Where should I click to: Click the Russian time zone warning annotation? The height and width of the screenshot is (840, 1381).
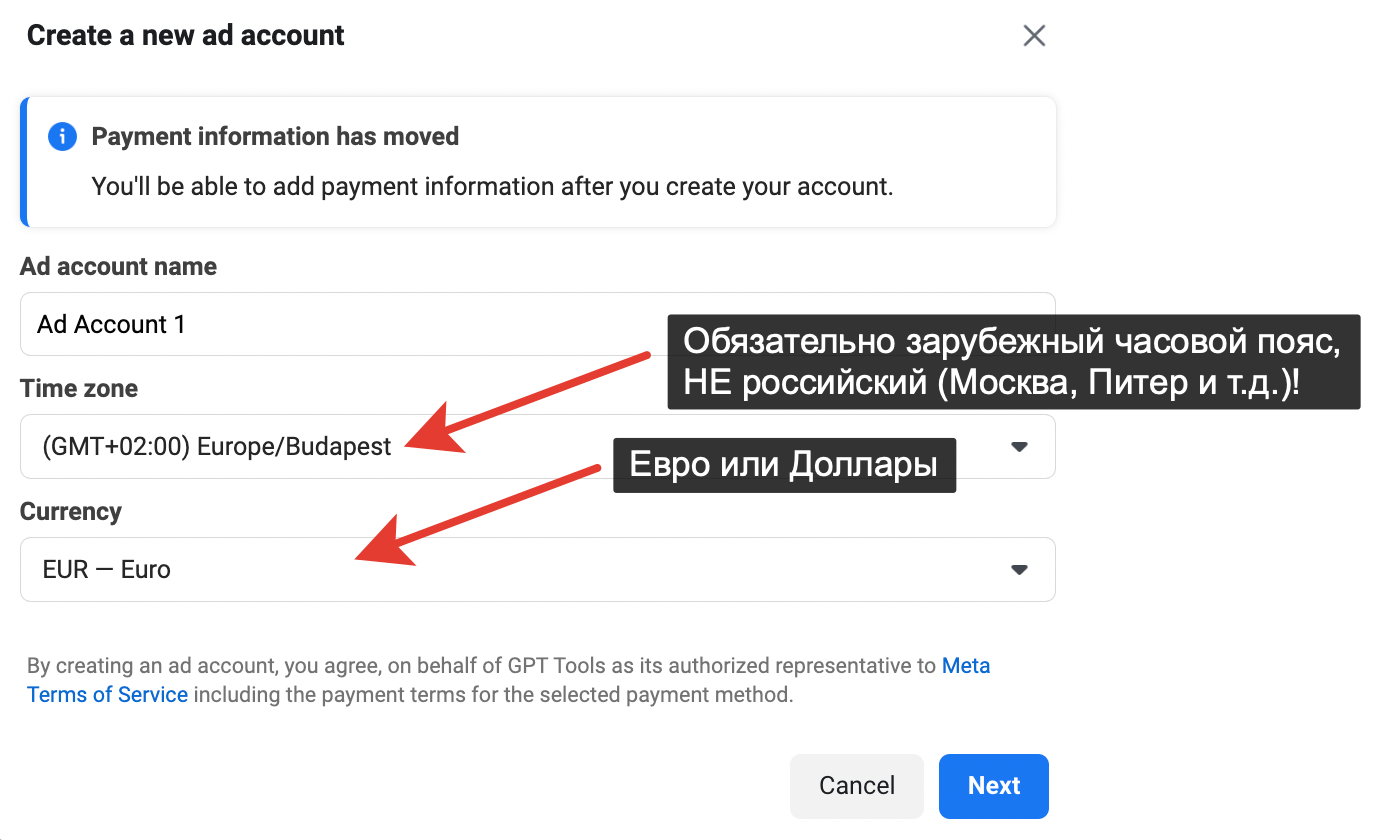point(1012,362)
